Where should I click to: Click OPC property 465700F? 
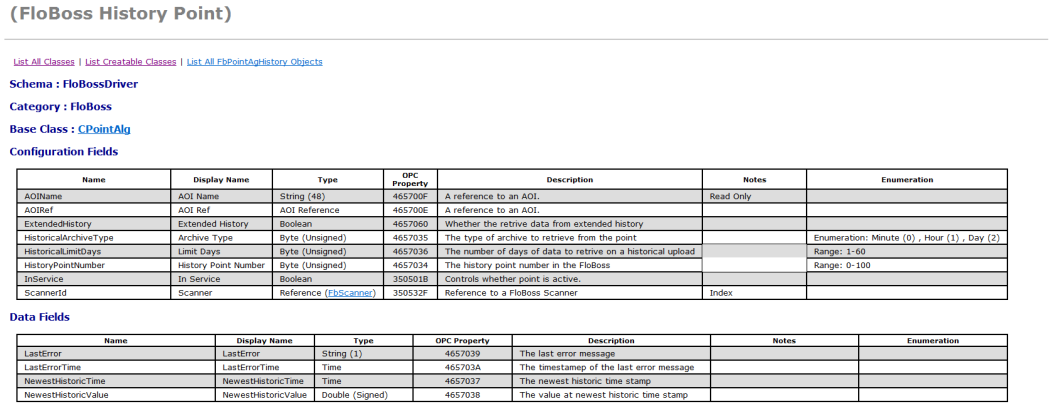point(411,197)
